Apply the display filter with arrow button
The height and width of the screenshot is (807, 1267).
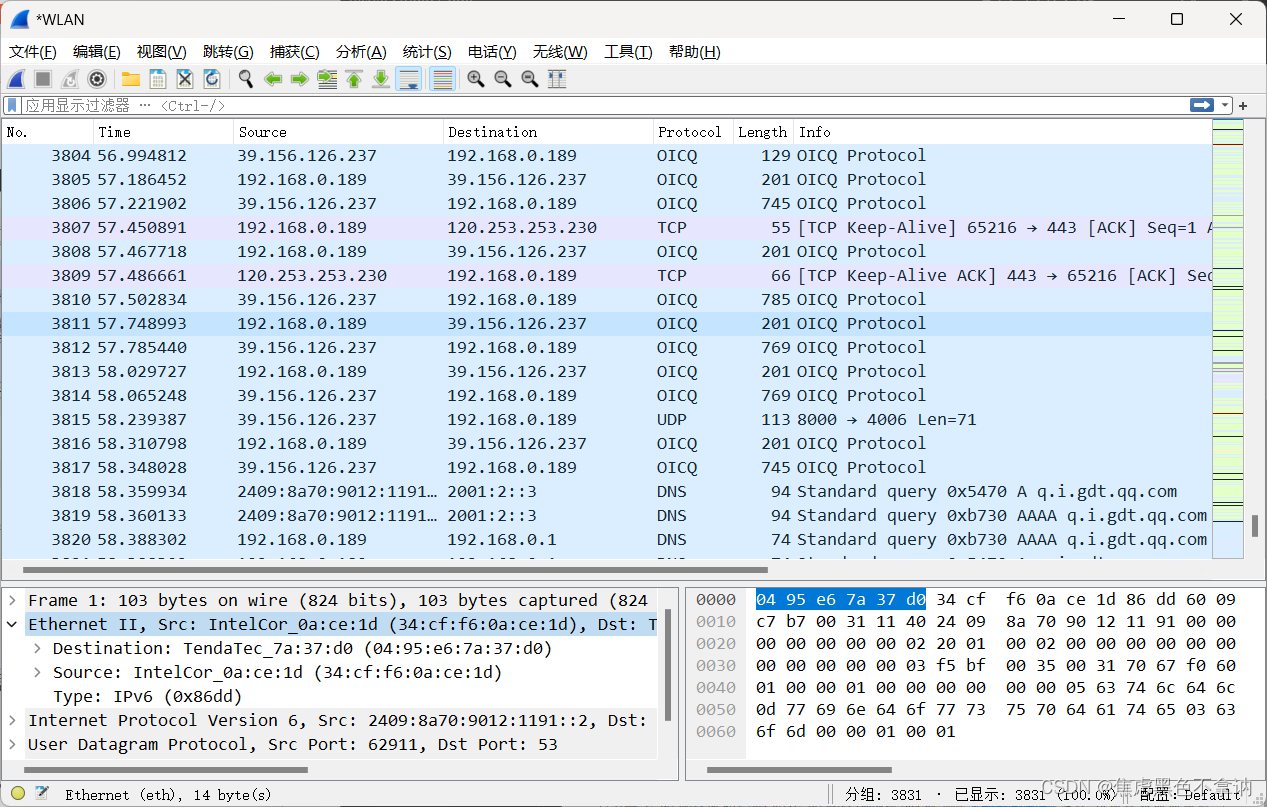(x=1201, y=105)
